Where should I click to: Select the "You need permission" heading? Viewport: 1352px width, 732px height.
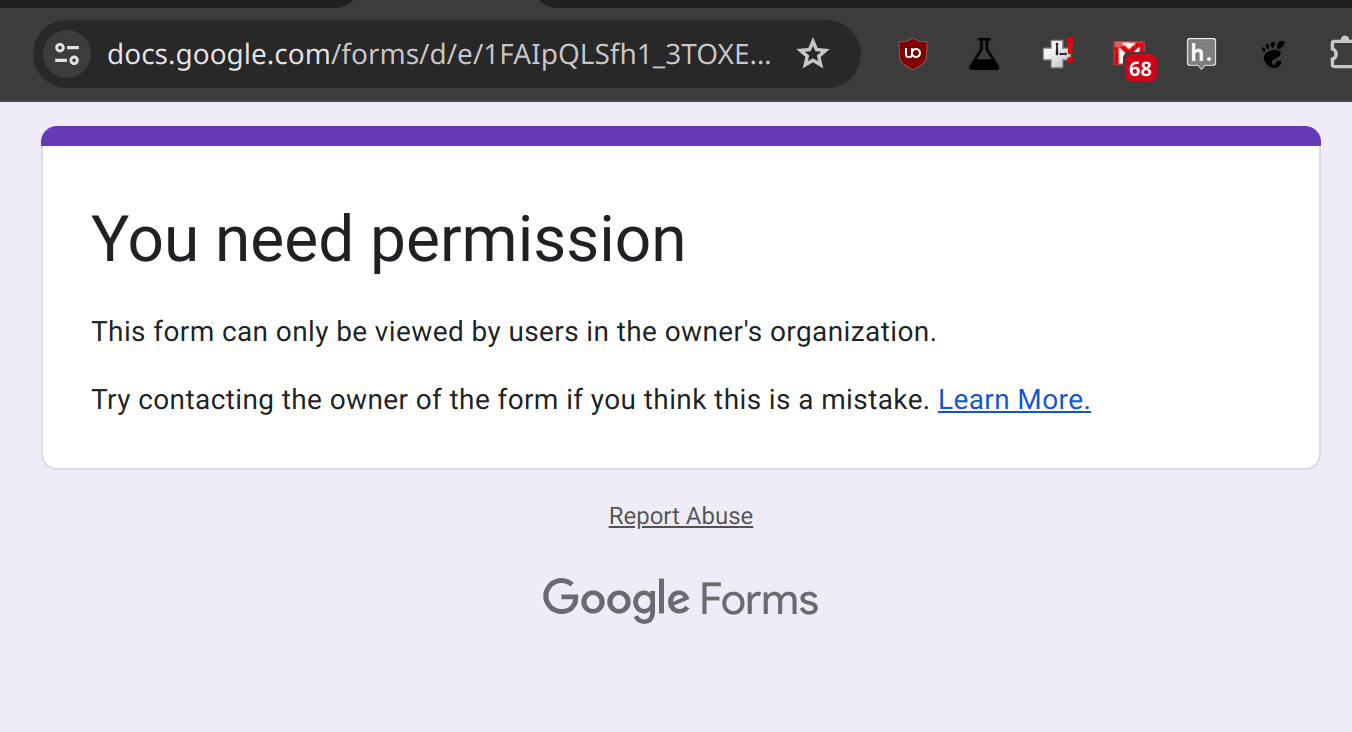click(x=388, y=240)
